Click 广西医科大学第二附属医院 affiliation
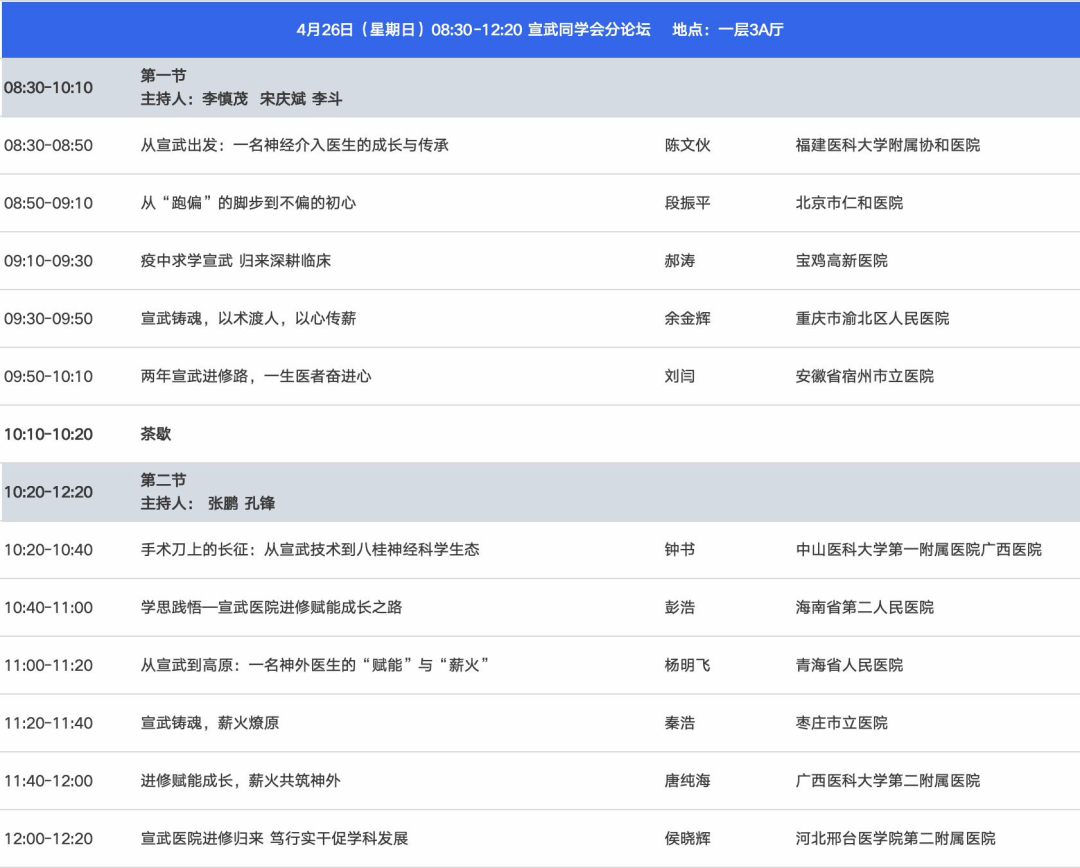The width and height of the screenshot is (1080, 868). (x=887, y=781)
